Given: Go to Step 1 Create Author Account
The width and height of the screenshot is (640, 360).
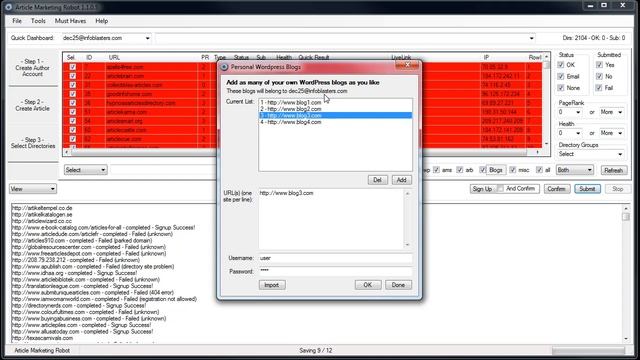Looking at the screenshot, I should [x=33, y=68].
